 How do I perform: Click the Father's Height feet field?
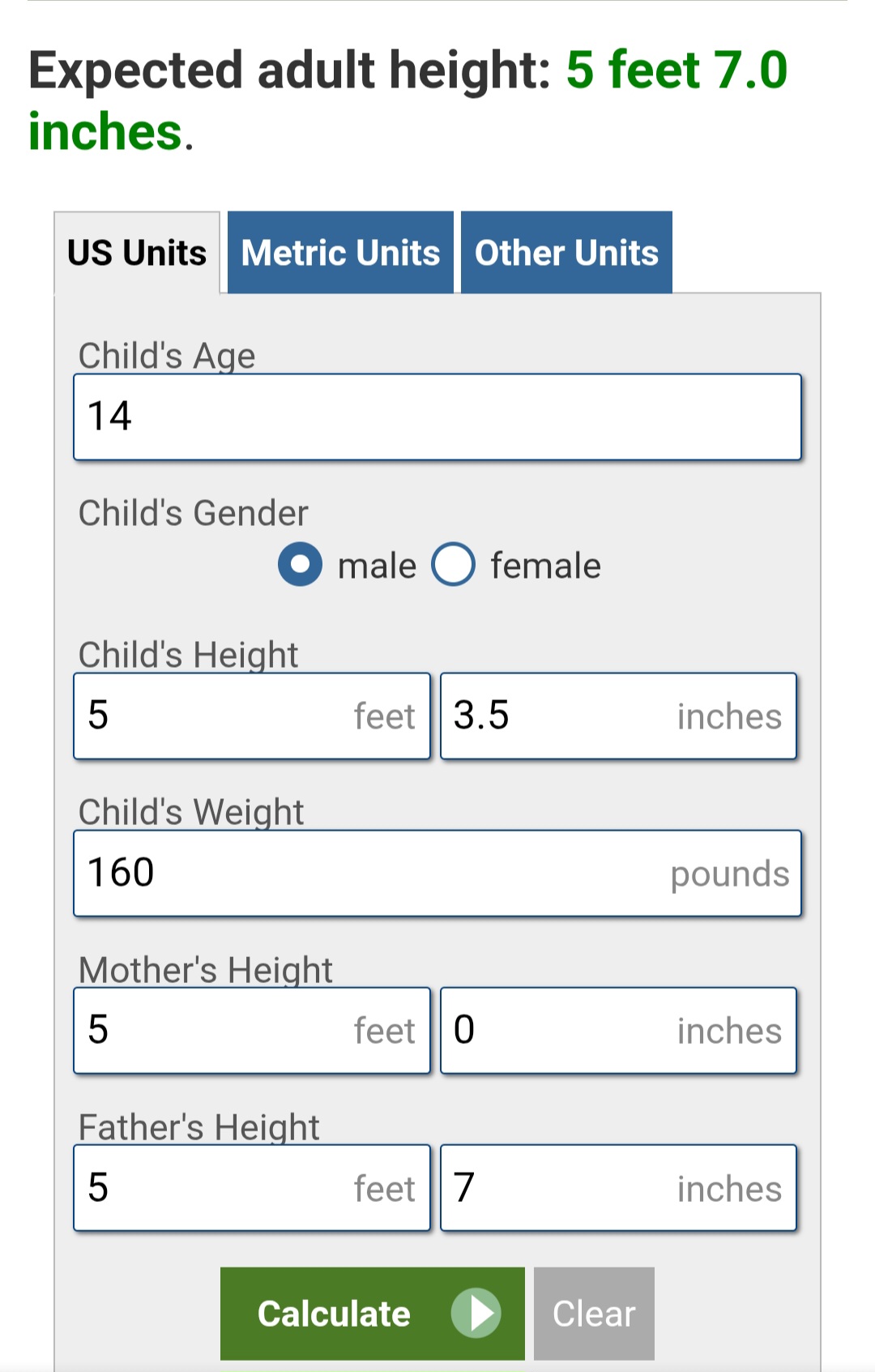click(251, 1188)
